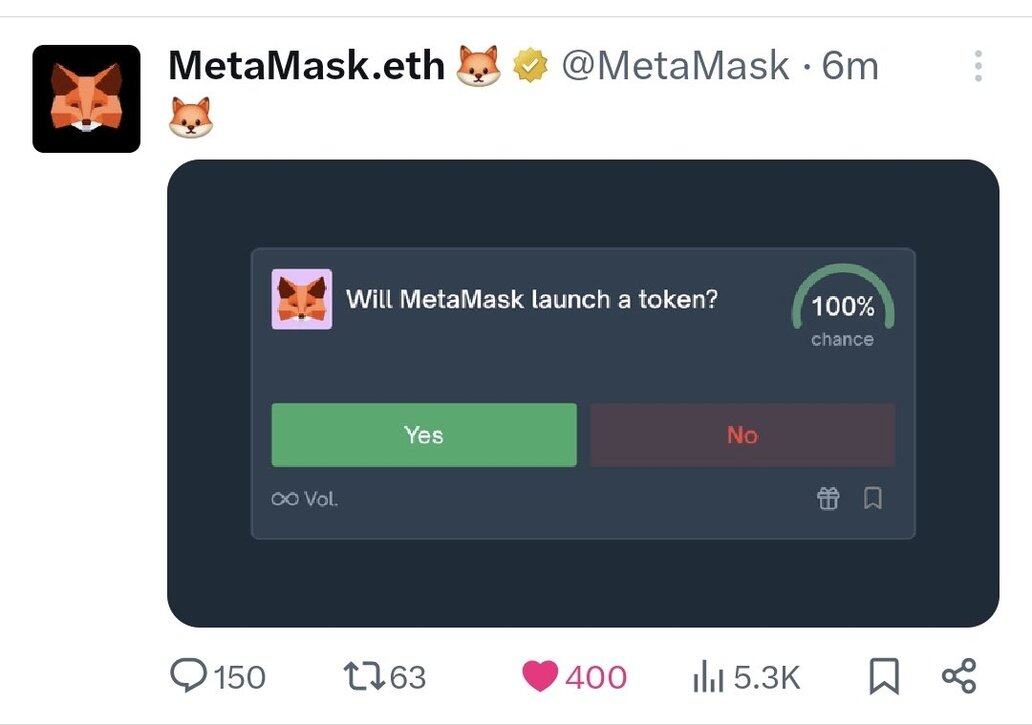Screen dimensions: 1032x725
Task: Click the 100% chance gauge
Action: 842,306
